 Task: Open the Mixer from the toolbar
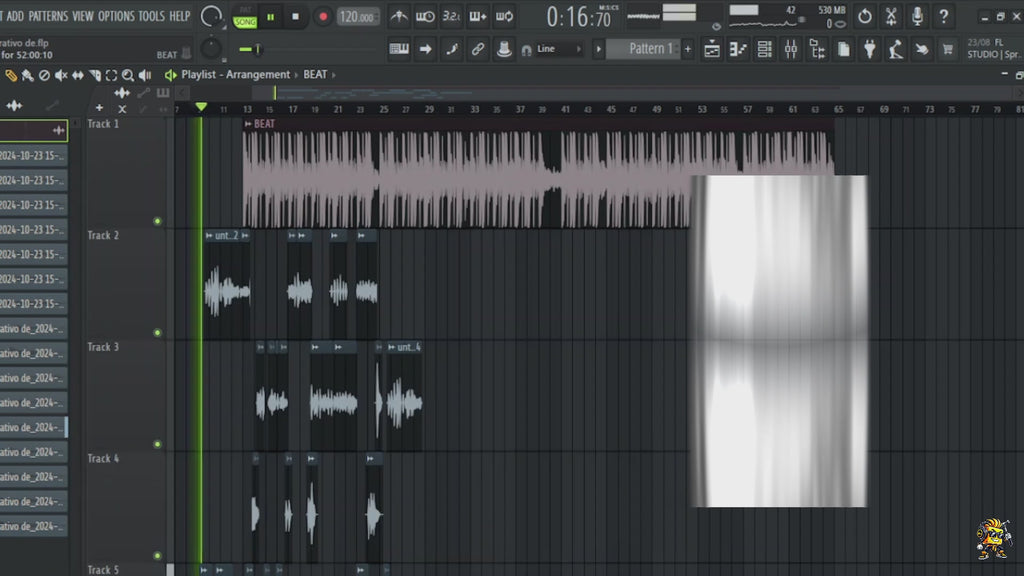(x=789, y=48)
